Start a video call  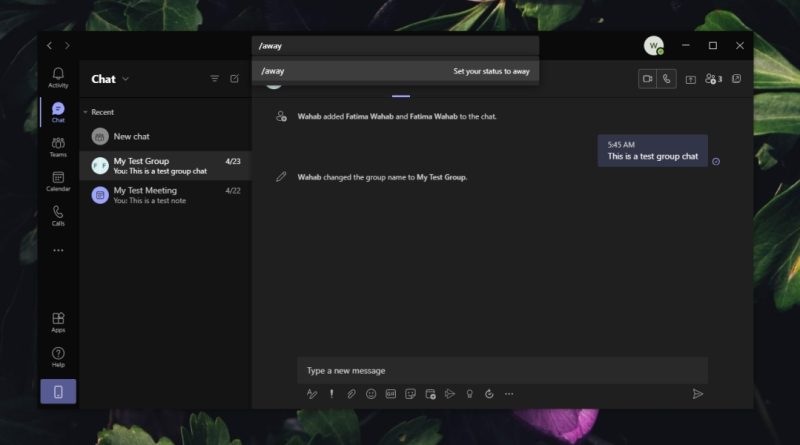(x=647, y=79)
